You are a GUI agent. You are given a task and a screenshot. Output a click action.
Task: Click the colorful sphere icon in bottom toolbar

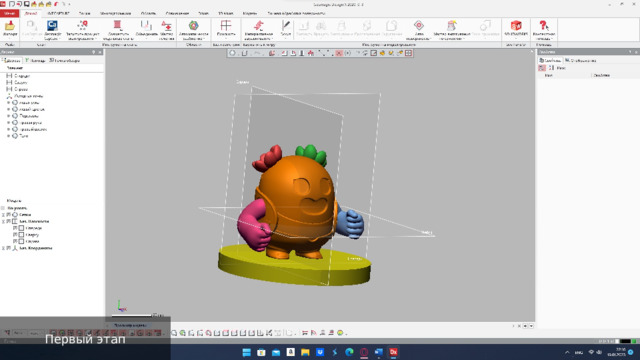coord(340,333)
